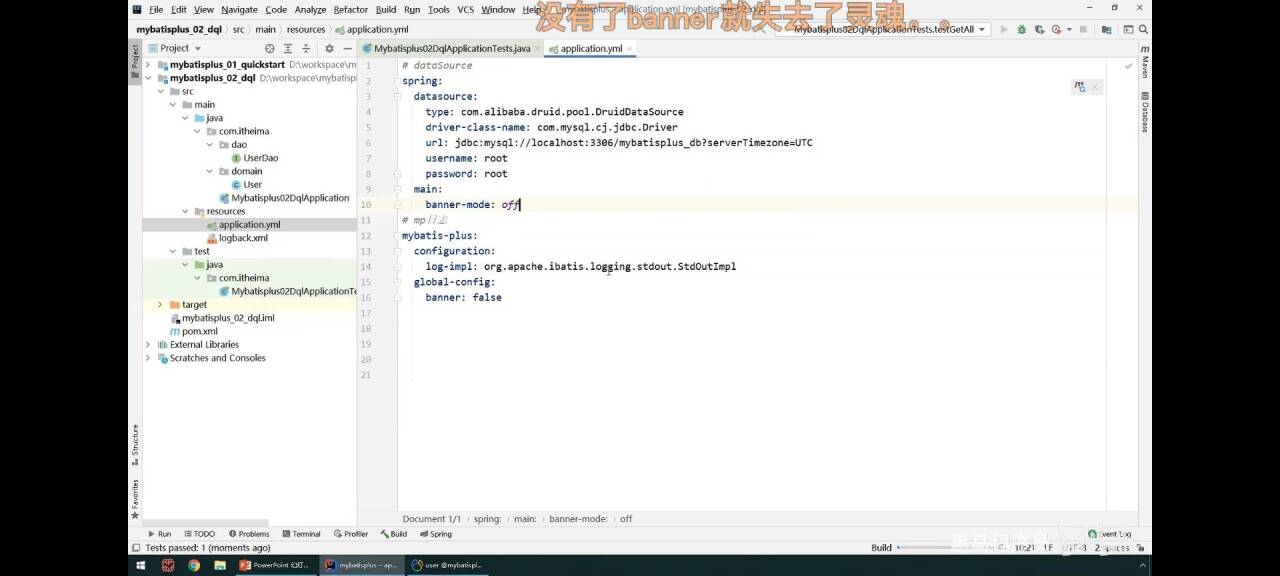Select Mybatisplus02DqlApplication class in tree
Viewport: 1280px width, 576px height.
pyautogui.click(x=284, y=198)
